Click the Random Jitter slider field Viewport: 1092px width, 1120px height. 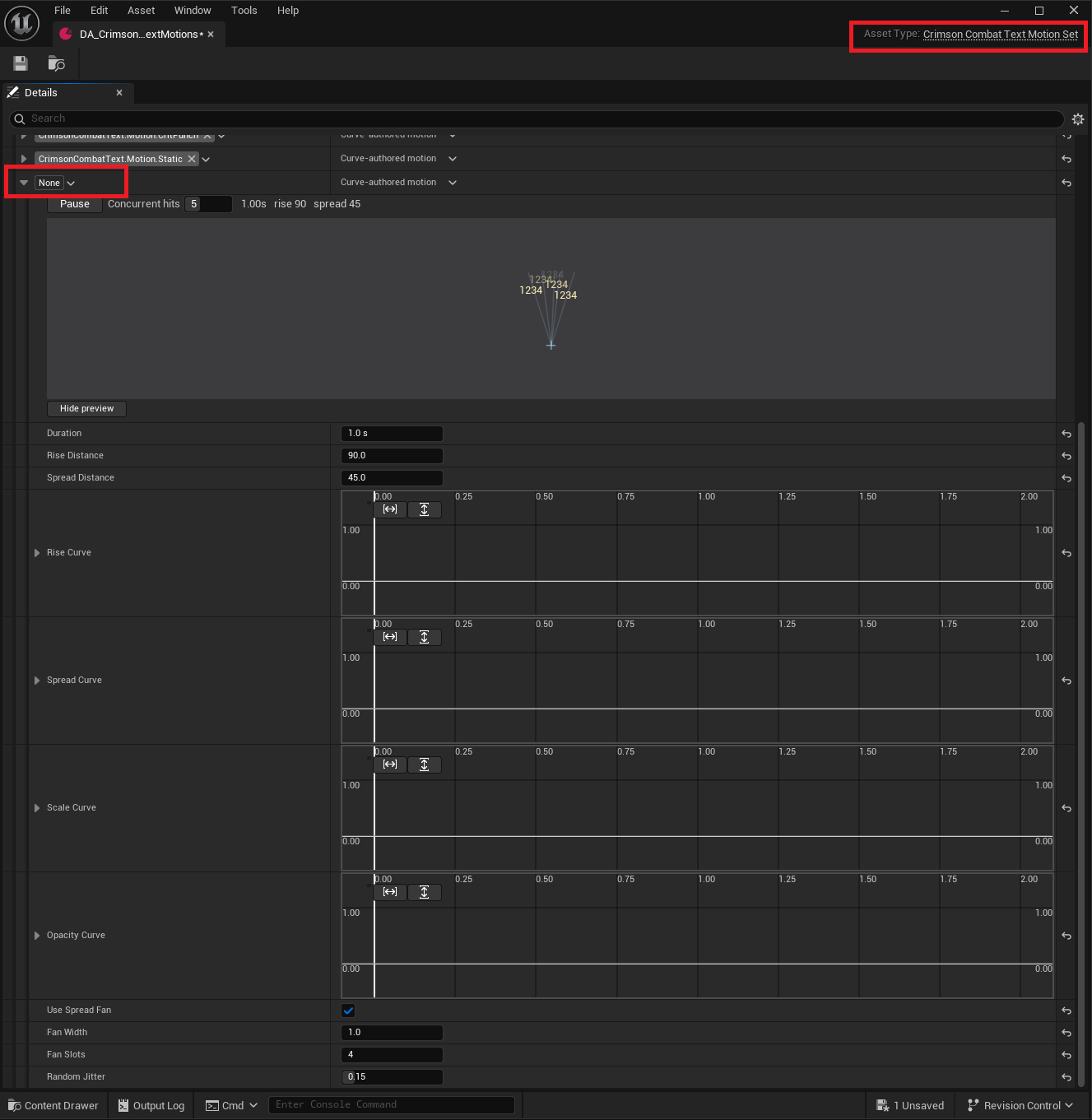point(392,1077)
